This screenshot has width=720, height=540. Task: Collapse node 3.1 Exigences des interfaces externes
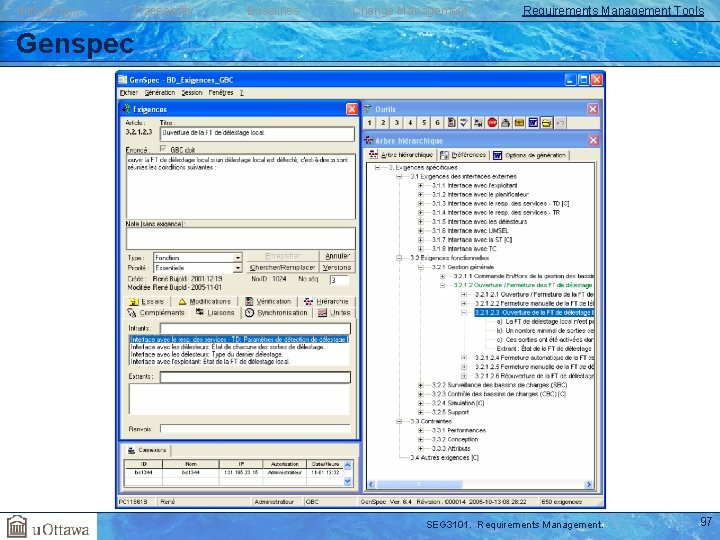click(399, 176)
